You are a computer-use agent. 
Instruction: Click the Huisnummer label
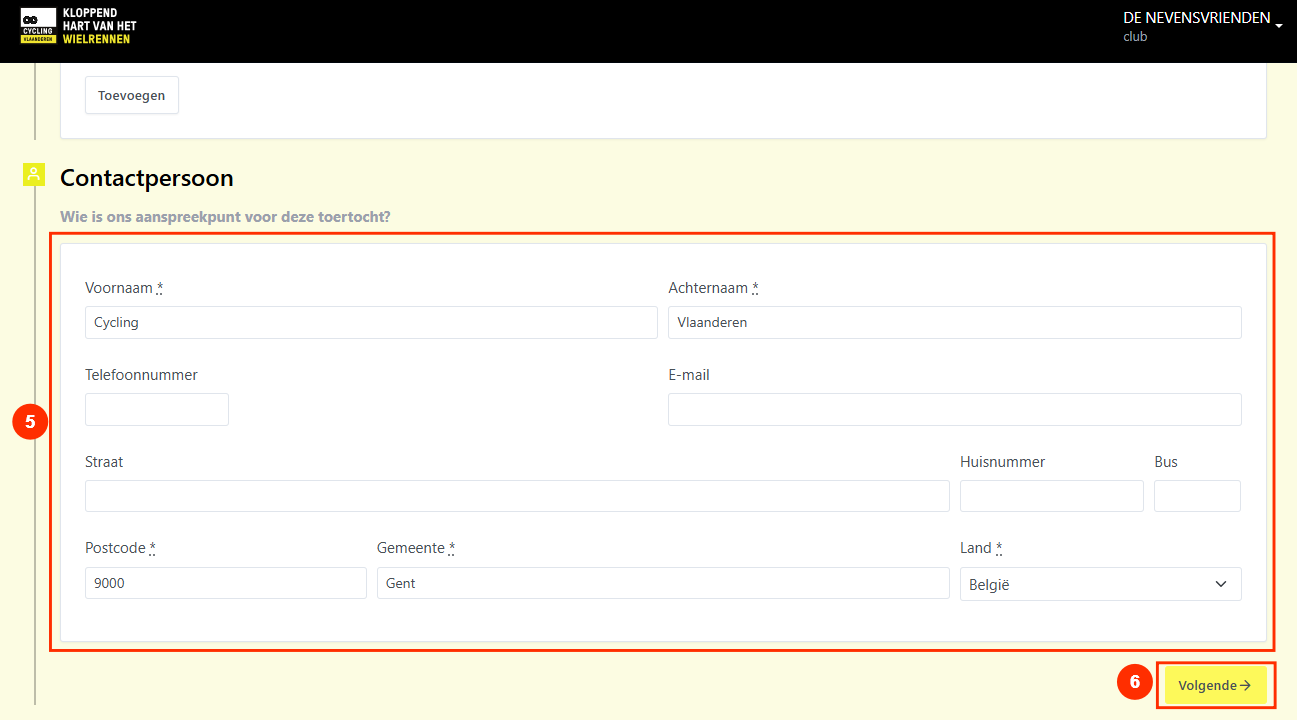click(x=1002, y=462)
